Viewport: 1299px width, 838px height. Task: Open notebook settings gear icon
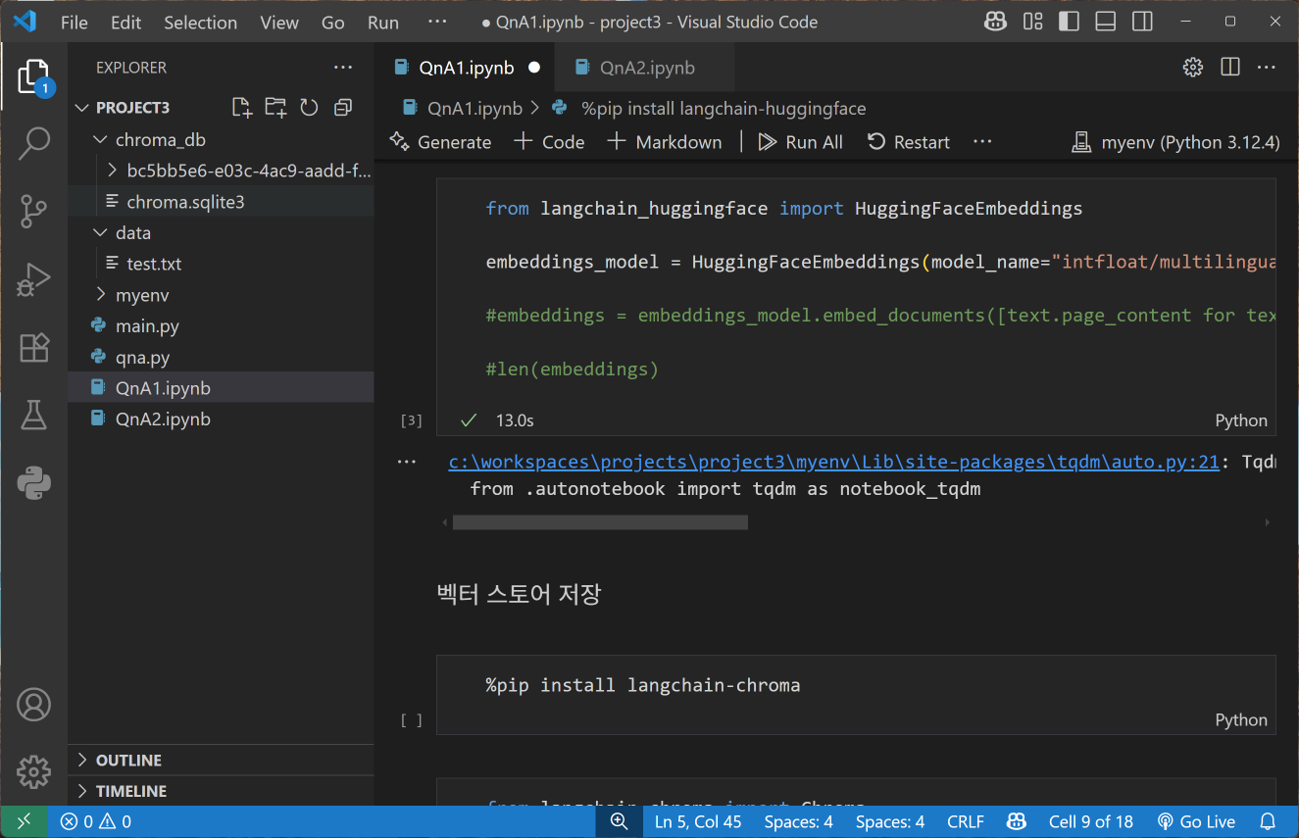[x=1193, y=67]
